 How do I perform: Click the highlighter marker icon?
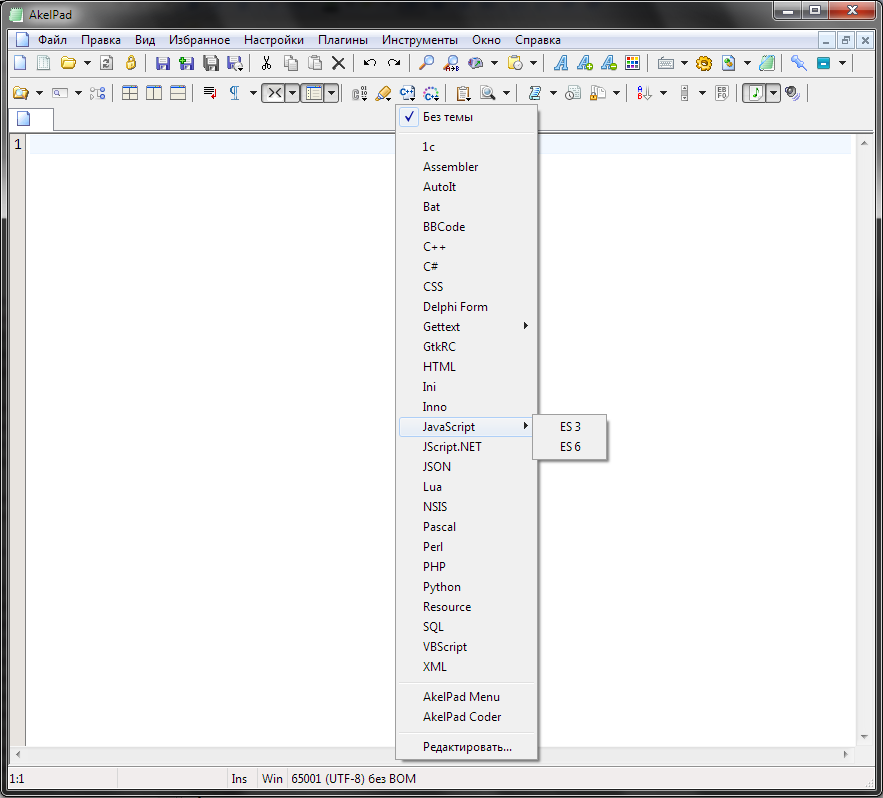383,93
